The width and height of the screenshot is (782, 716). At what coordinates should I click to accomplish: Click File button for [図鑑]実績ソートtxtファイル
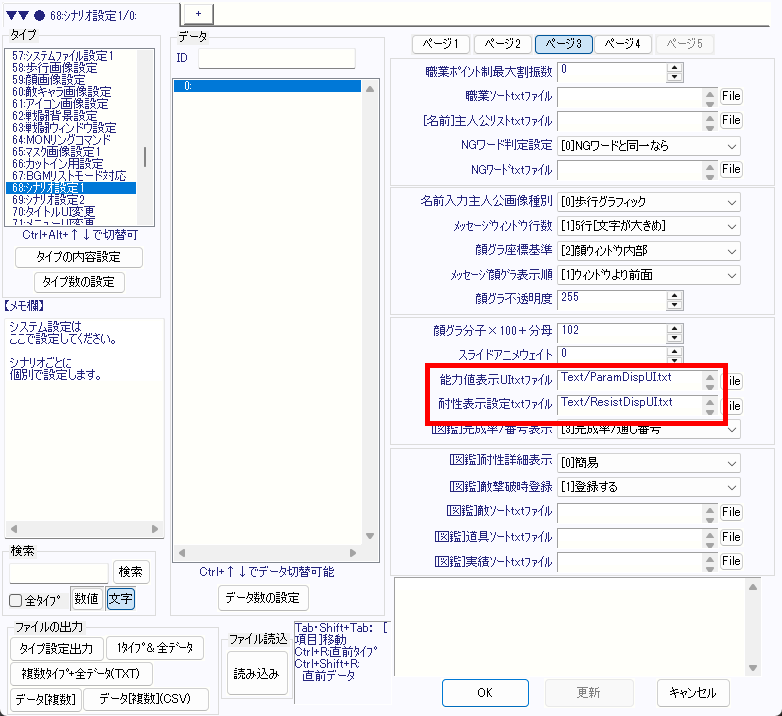731,562
